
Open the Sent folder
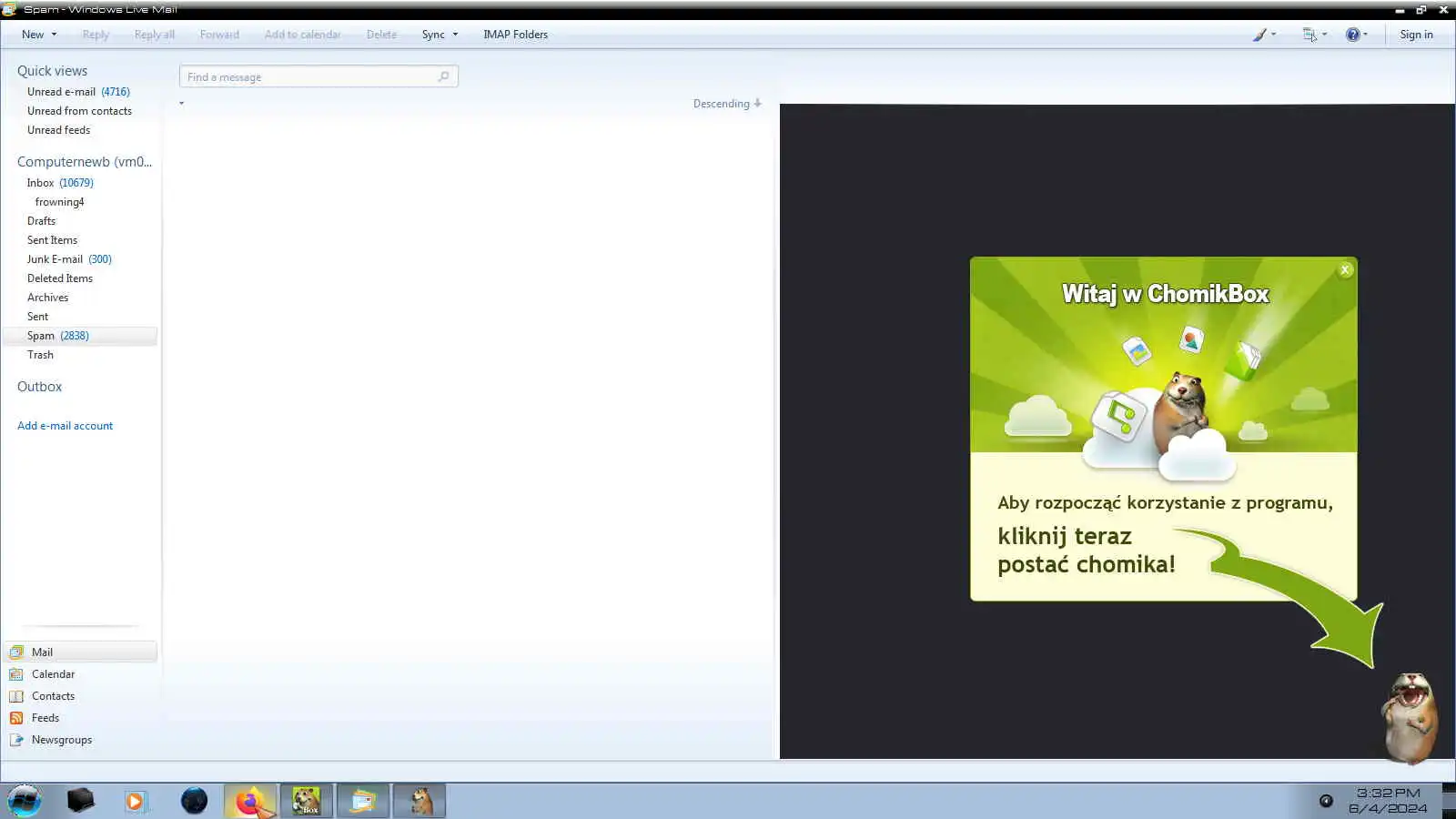(x=37, y=317)
